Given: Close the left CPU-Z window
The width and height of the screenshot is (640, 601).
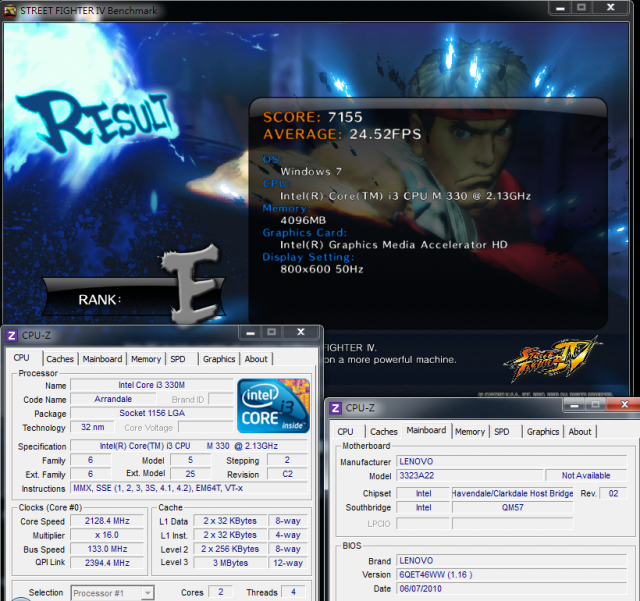Looking at the screenshot, I should pos(301,332).
